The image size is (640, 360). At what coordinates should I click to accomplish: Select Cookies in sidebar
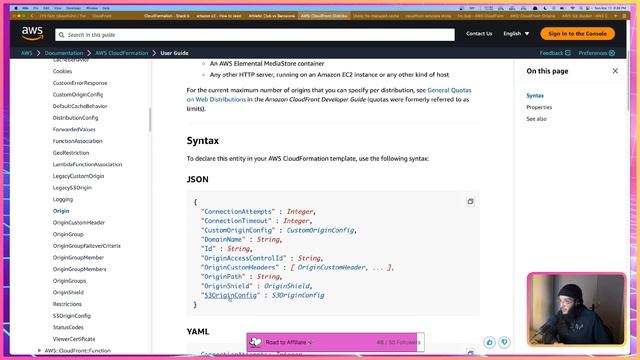(x=62, y=71)
